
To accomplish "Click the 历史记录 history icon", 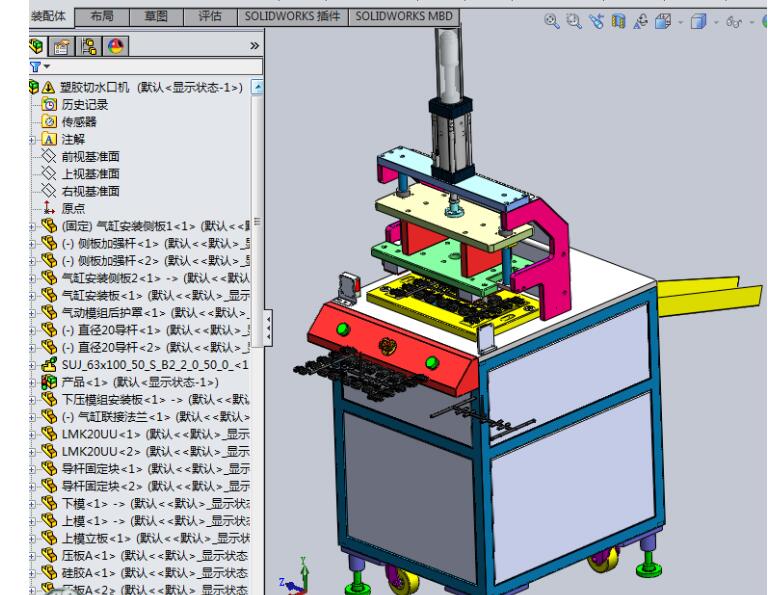I will point(49,104).
